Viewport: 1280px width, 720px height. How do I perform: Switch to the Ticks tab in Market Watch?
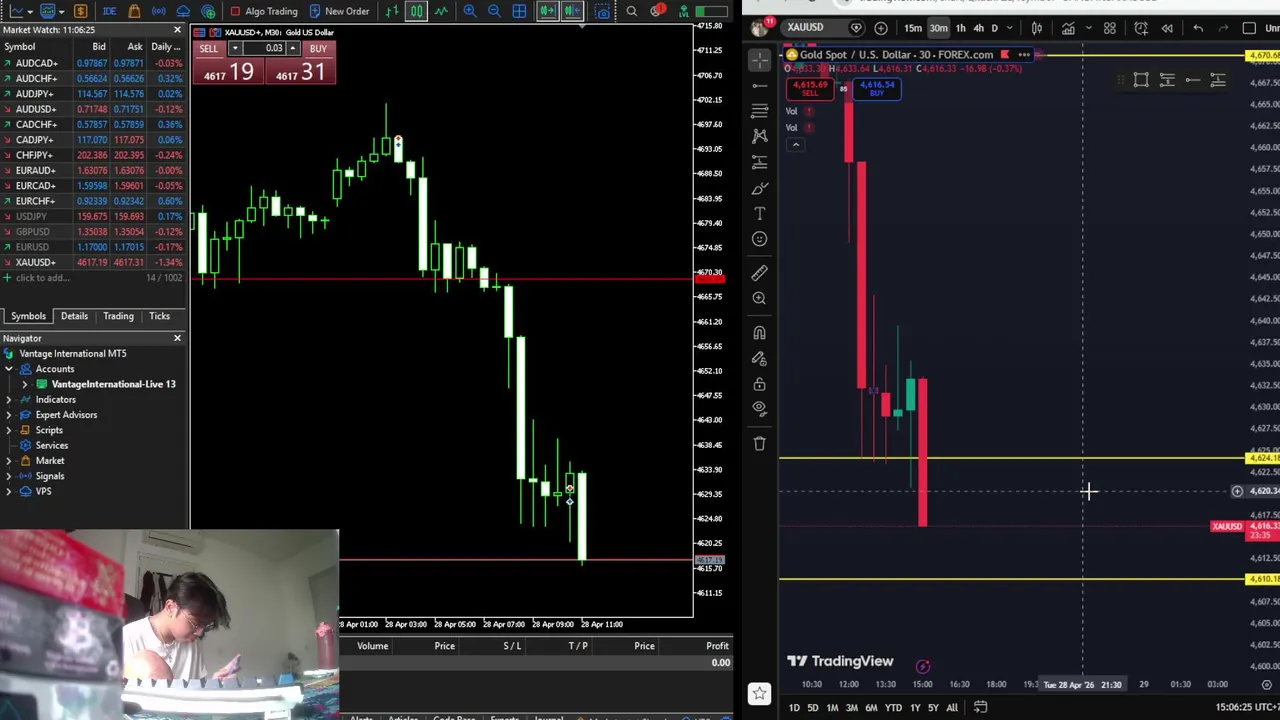coord(159,316)
